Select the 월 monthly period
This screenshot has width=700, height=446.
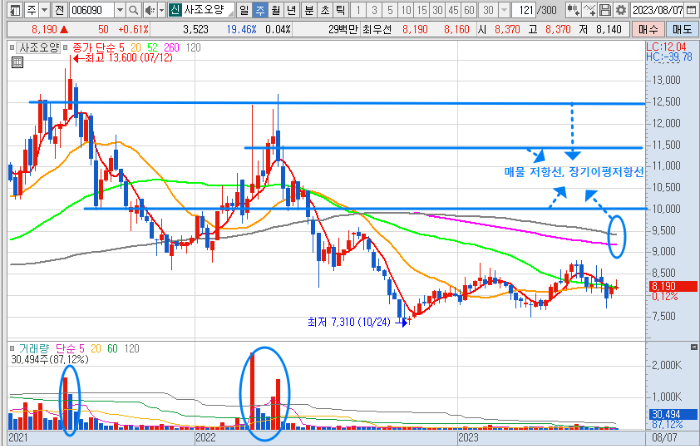tap(276, 10)
